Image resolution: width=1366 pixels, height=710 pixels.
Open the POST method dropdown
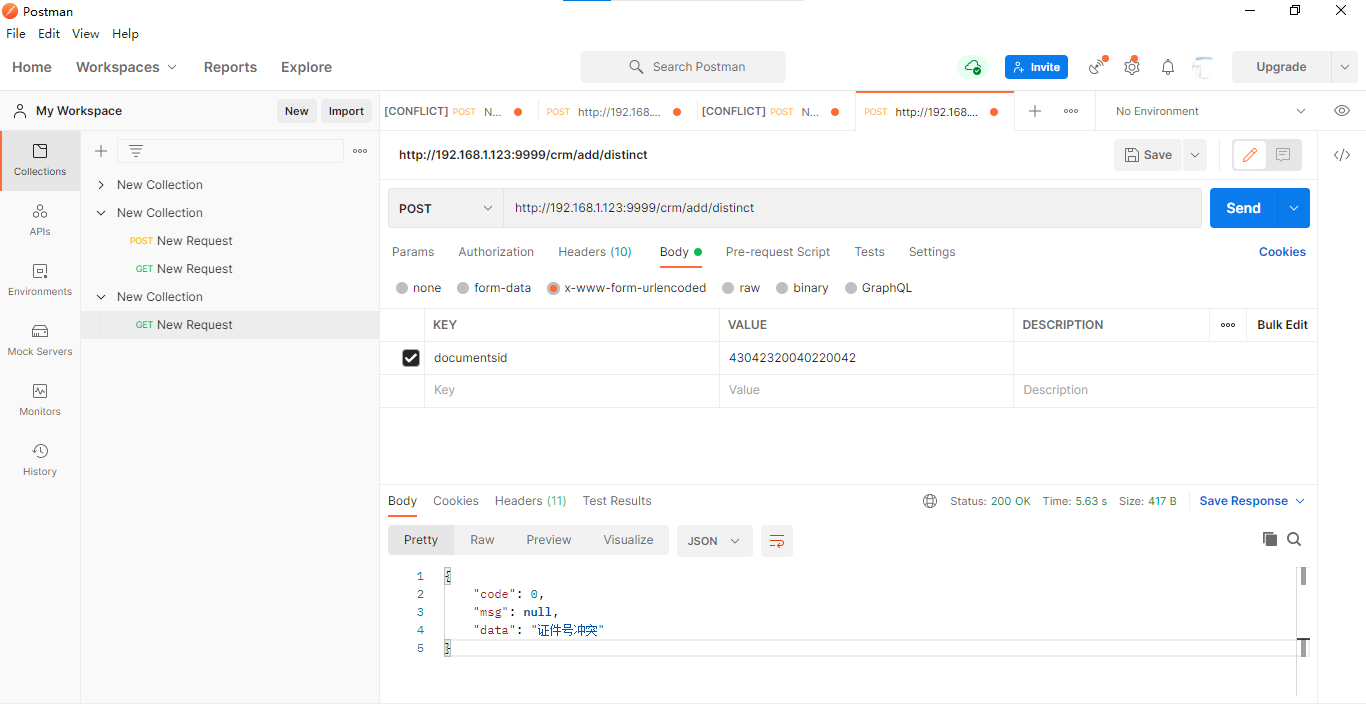point(445,208)
